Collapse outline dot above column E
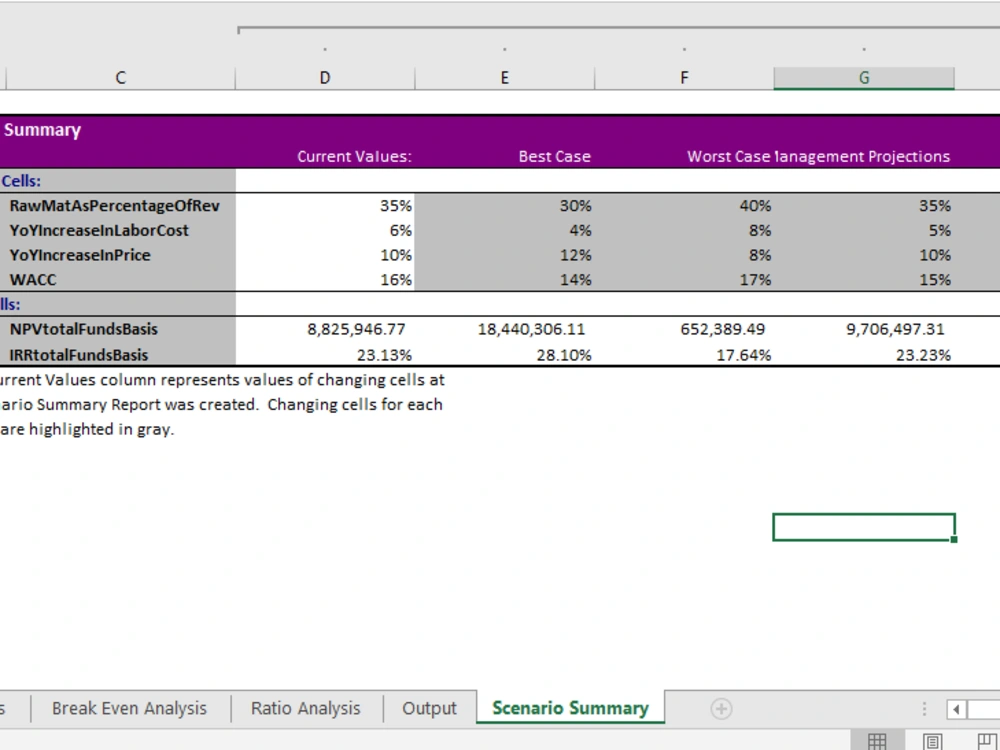The width and height of the screenshot is (1000, 750). coord(504,49)
